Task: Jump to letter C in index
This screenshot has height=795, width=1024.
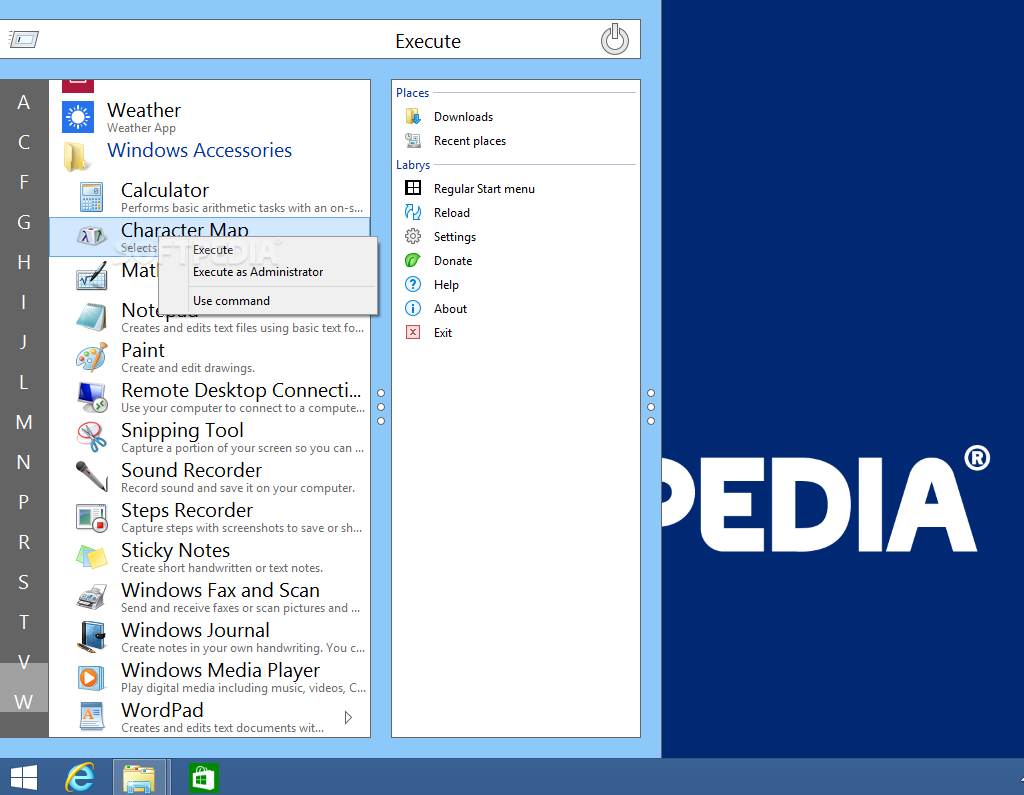Action: pos(24,142)
